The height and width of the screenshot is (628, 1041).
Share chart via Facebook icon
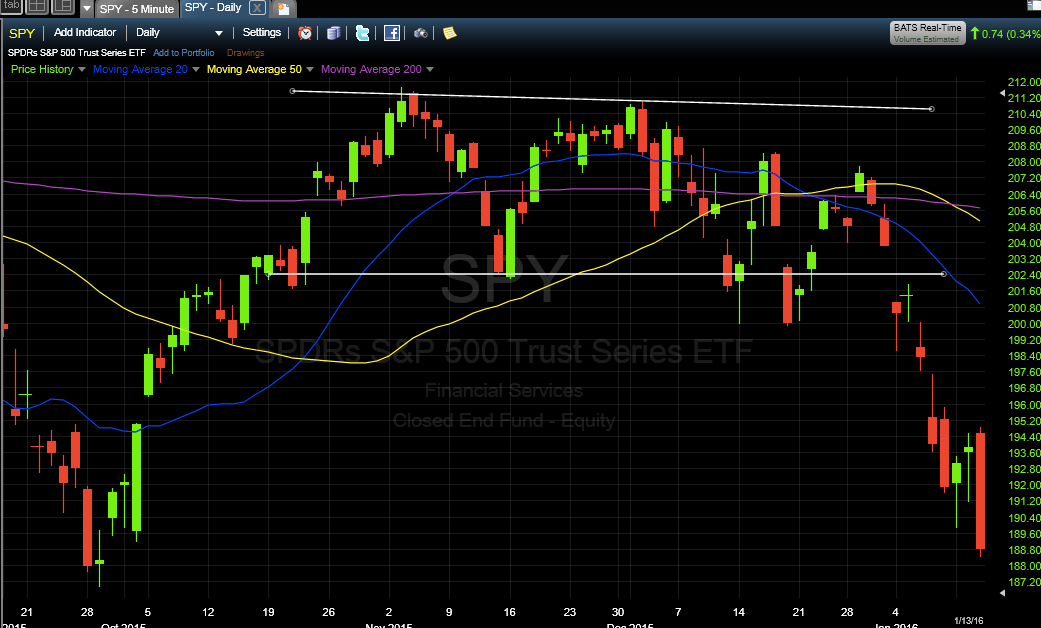pyautogui.click(x=392, y=33)
